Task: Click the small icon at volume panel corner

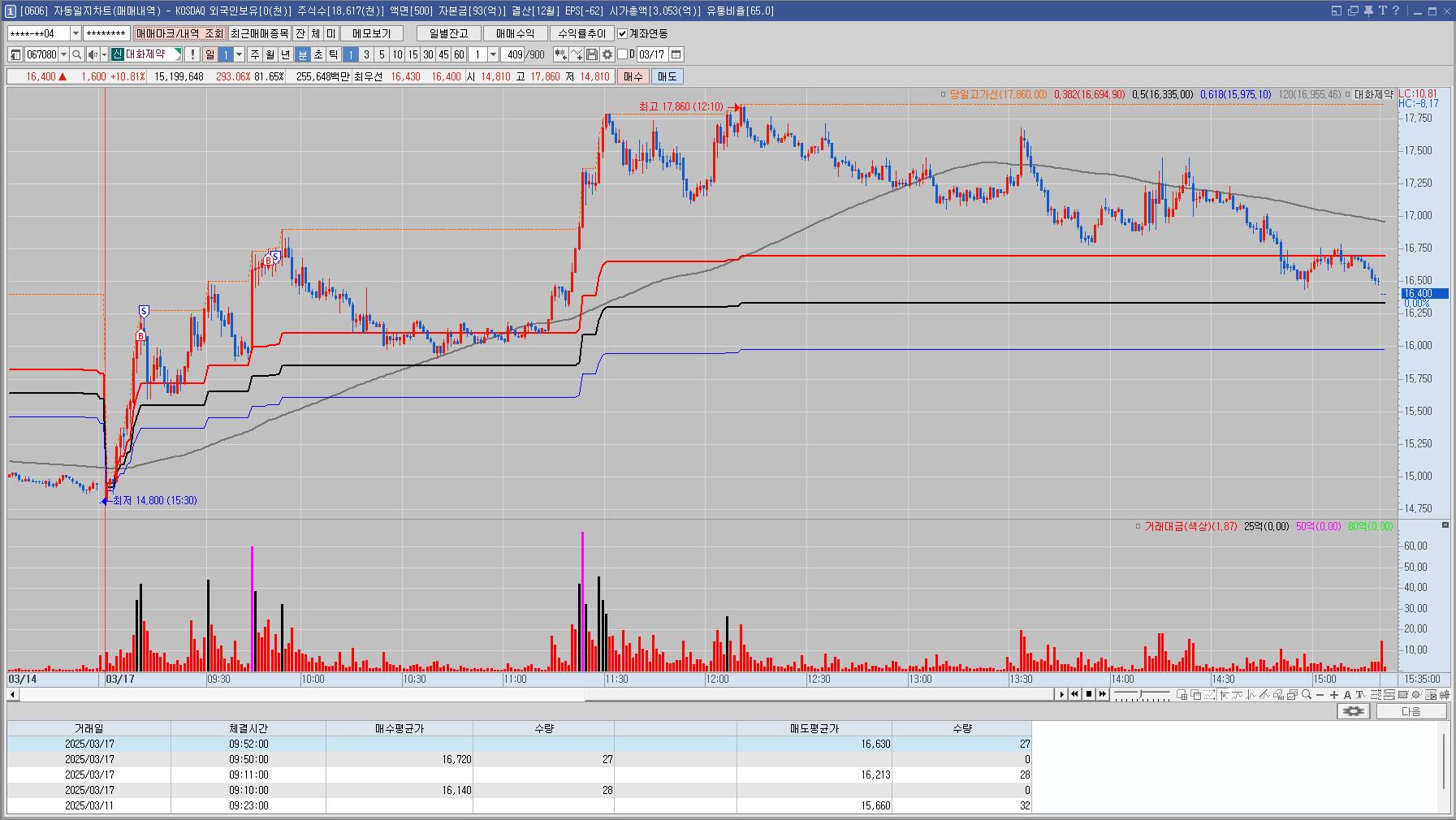Action: pos(1445,525)
